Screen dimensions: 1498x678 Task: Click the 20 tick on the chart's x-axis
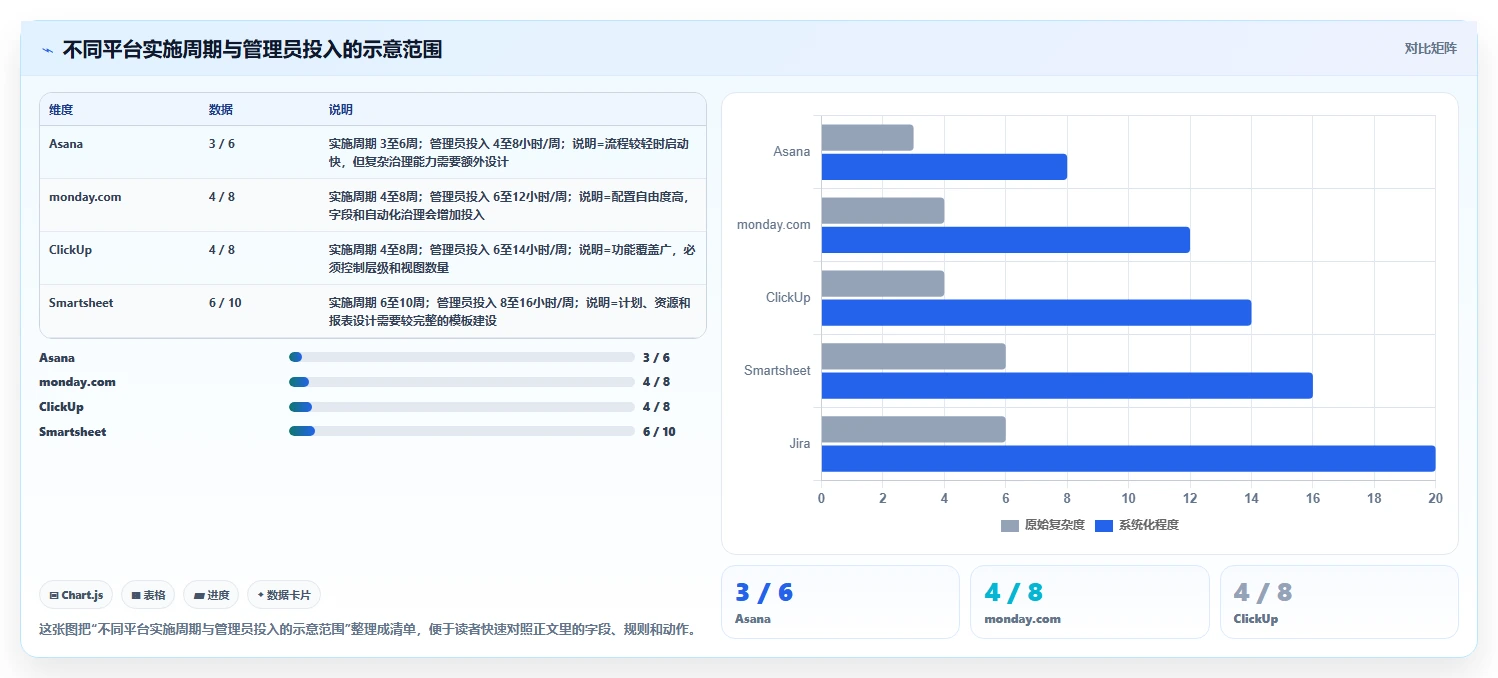coord(1435,498)
